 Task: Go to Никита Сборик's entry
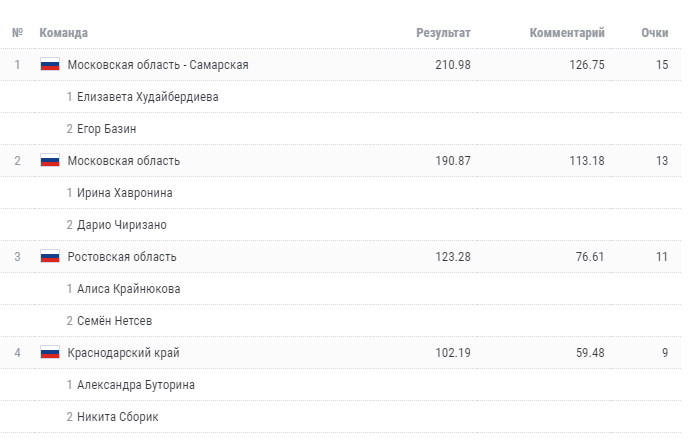[117, 417]
